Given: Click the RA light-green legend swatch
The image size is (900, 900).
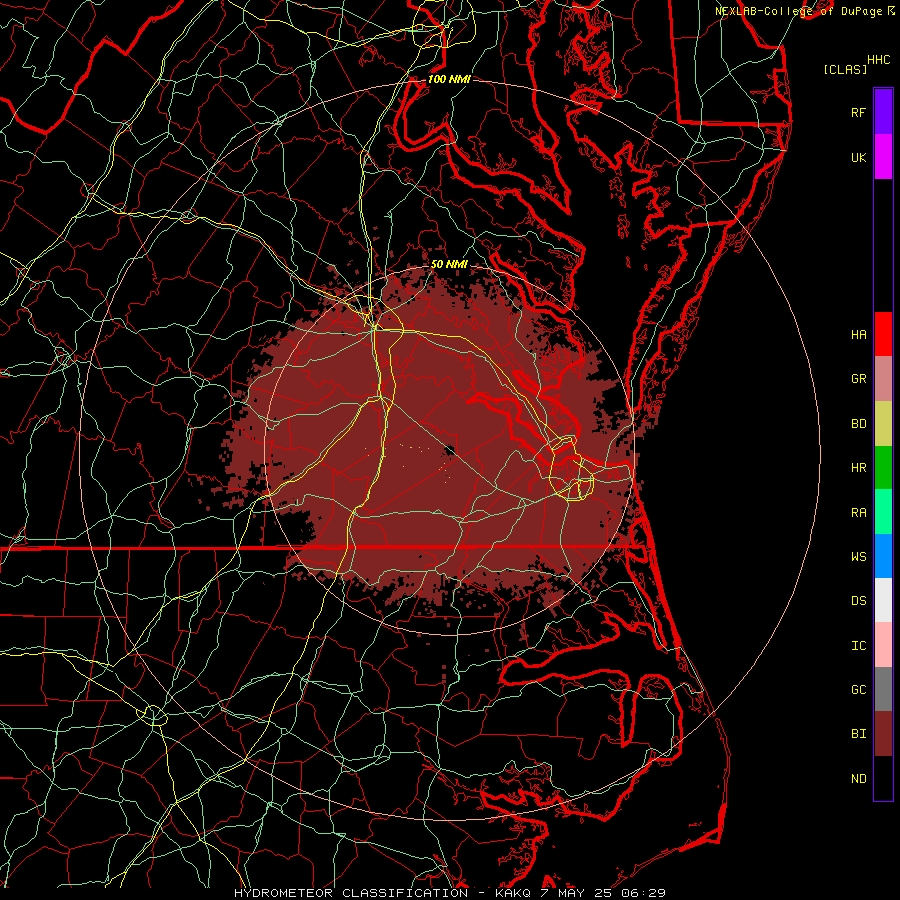Looking at the screenshot, I should pyautogui.click(x=883, y=512).
